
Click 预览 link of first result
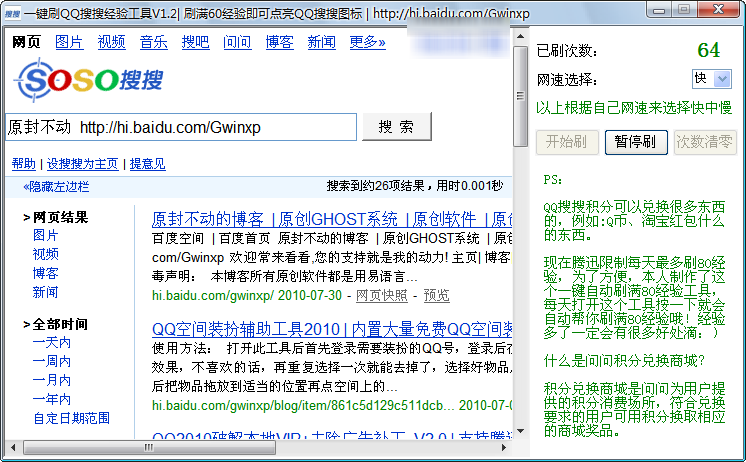[x=436, y=295]
